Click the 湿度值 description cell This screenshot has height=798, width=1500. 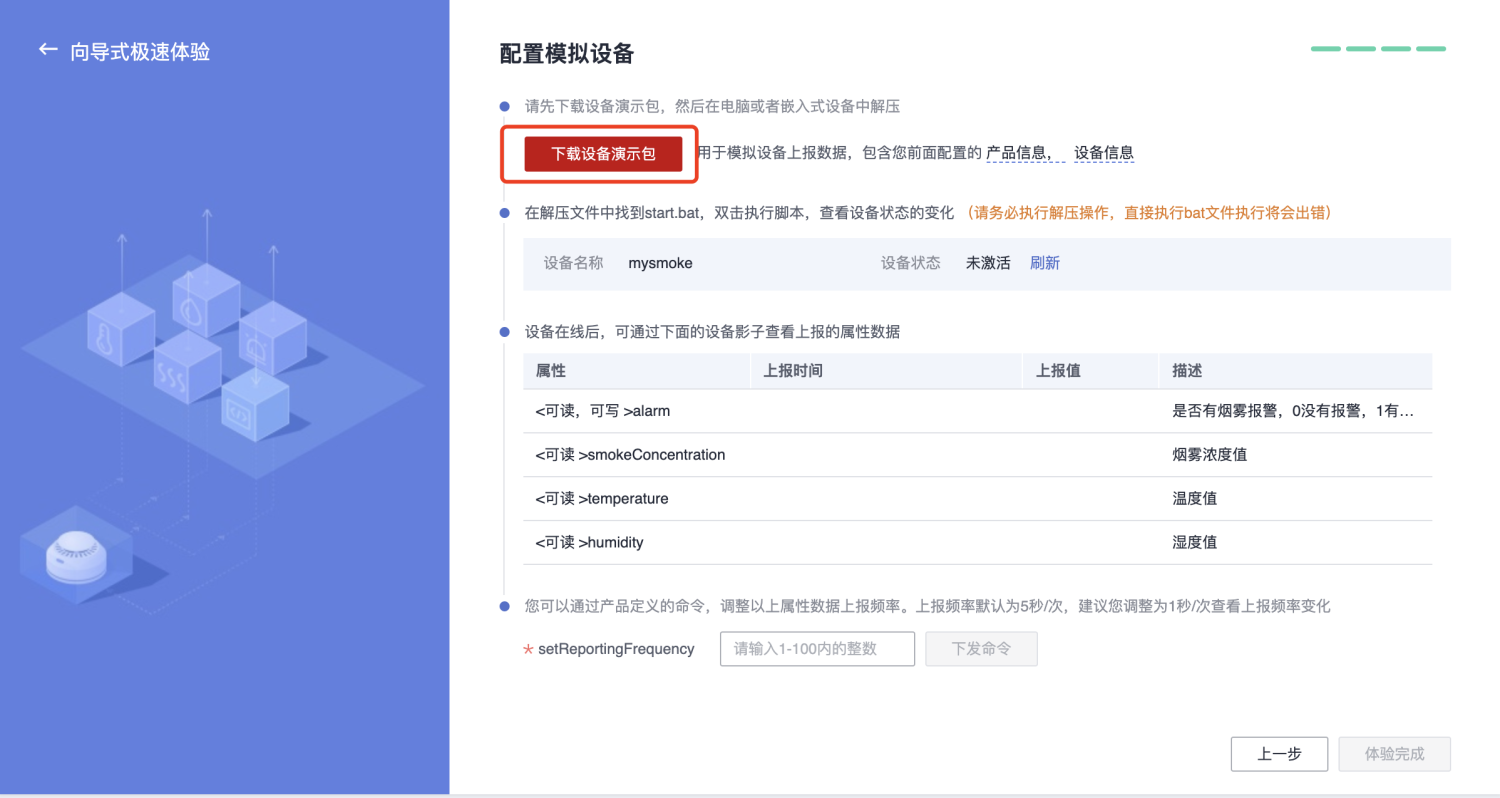1195,543
